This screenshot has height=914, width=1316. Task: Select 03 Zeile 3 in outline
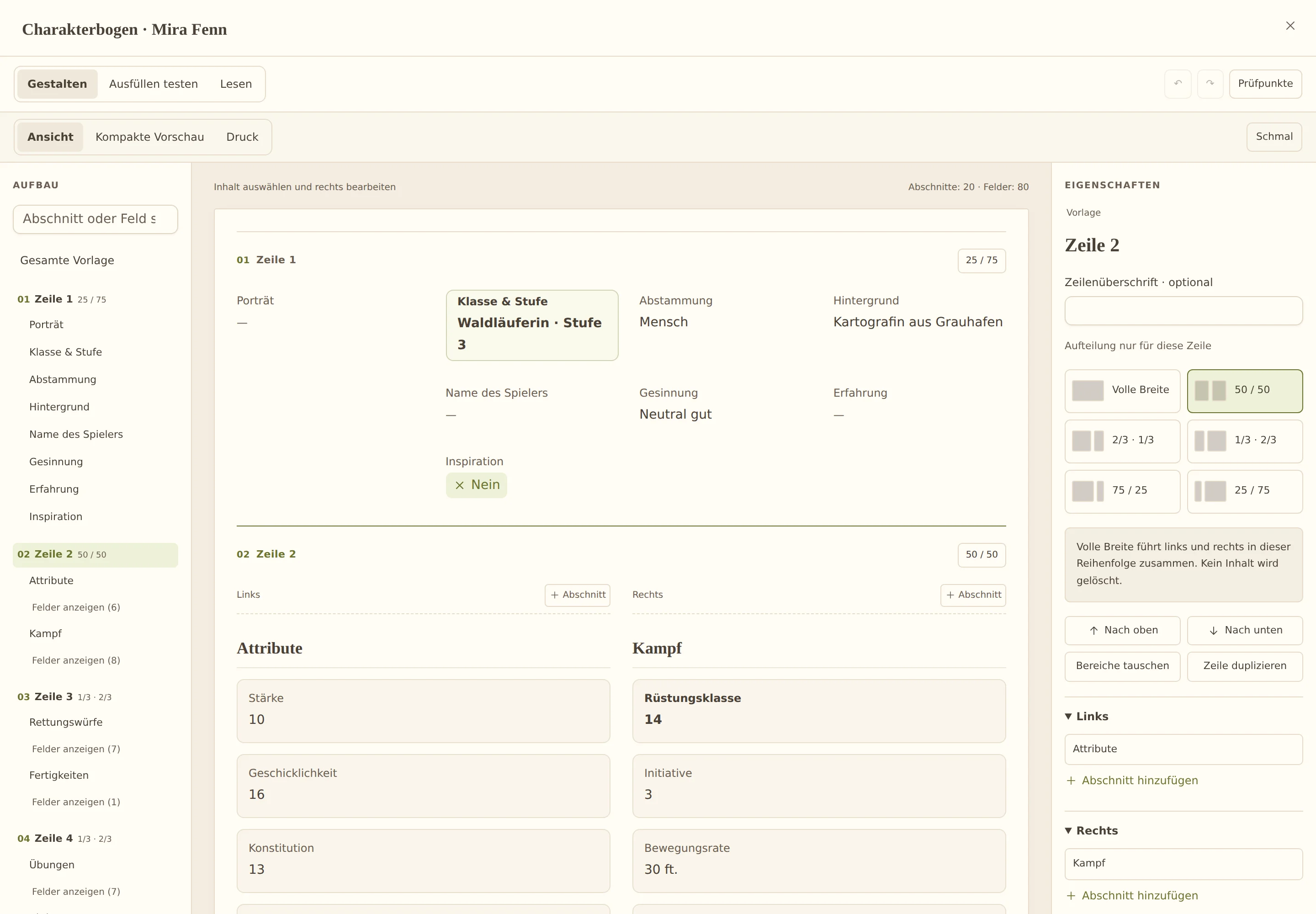point(95,697)
